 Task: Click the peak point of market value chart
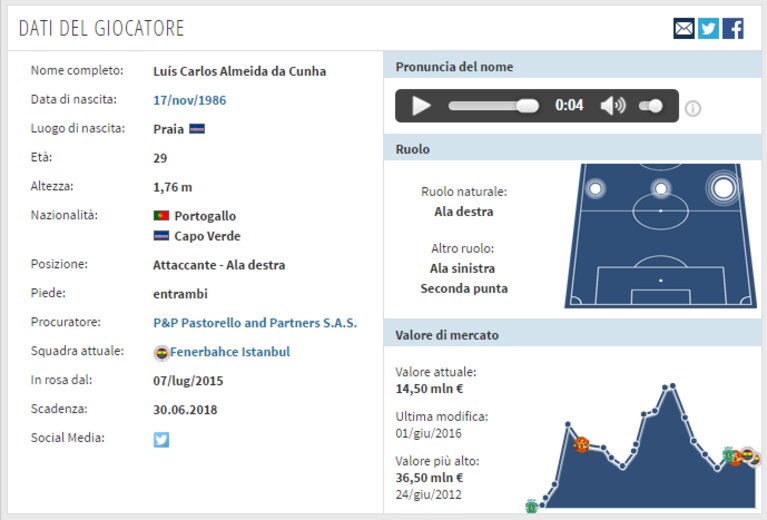coord(673,386)
